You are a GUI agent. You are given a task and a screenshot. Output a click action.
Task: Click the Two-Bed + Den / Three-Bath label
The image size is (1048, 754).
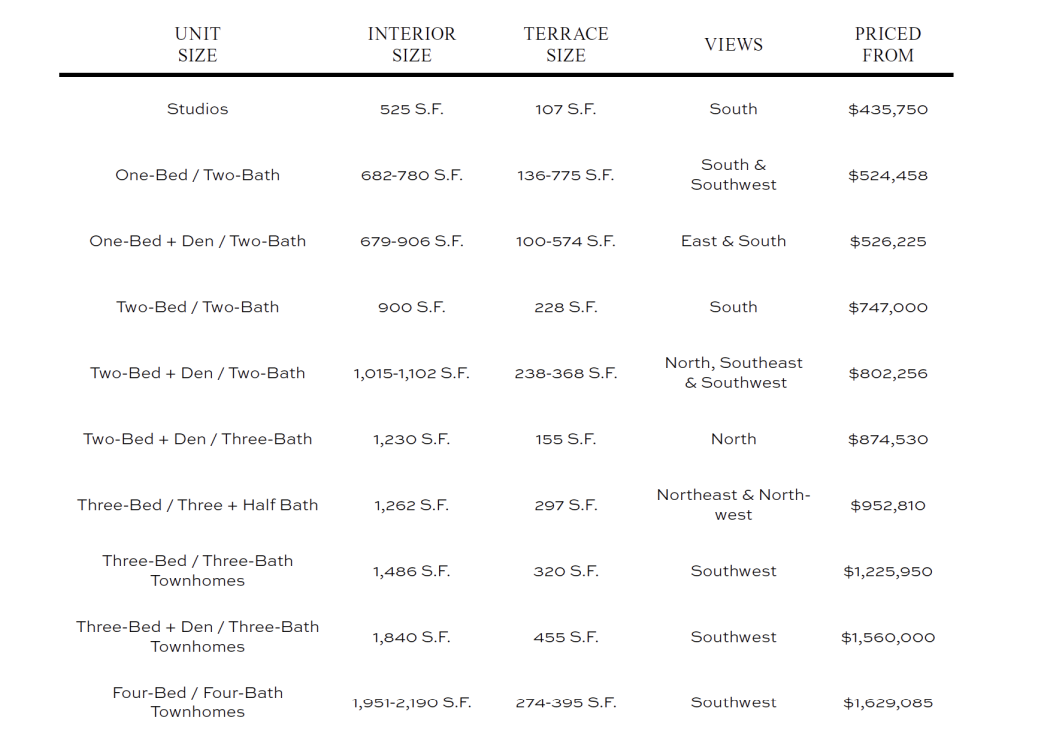click(197, 439)
